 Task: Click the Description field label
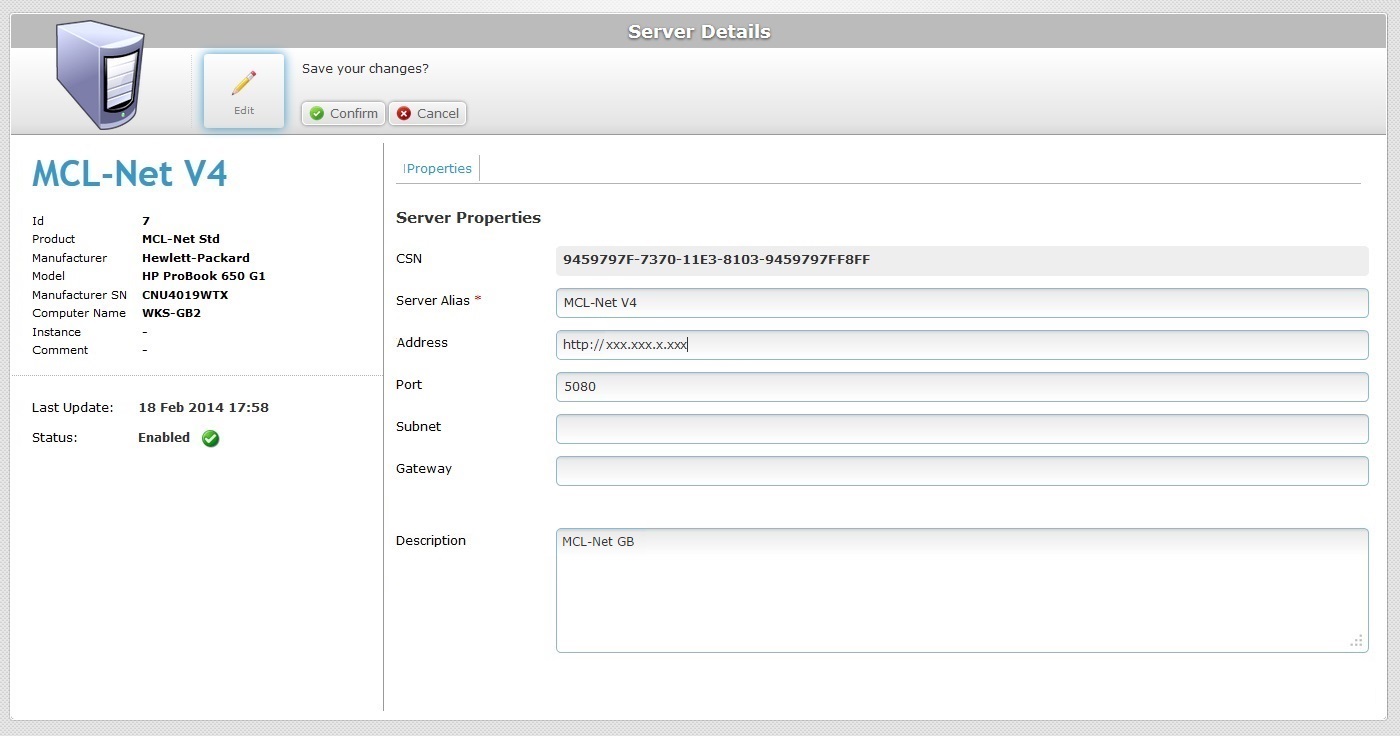[431, 541]
